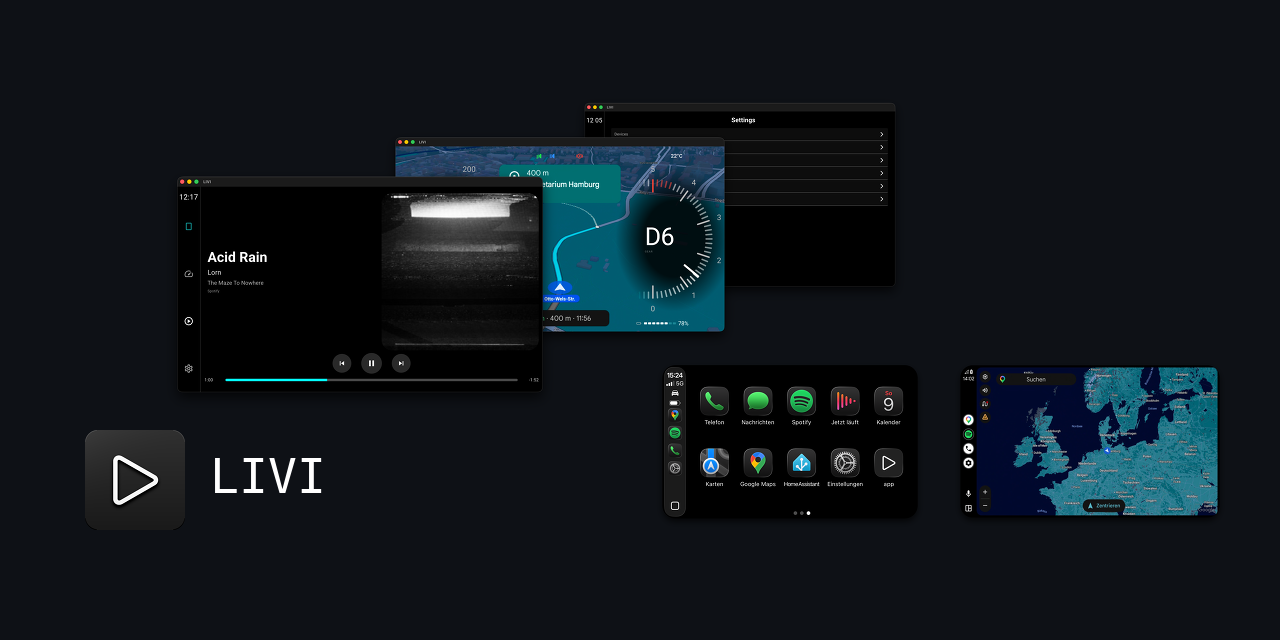Click the 400 m - 11:56 ETA pill

click(574, 318)
